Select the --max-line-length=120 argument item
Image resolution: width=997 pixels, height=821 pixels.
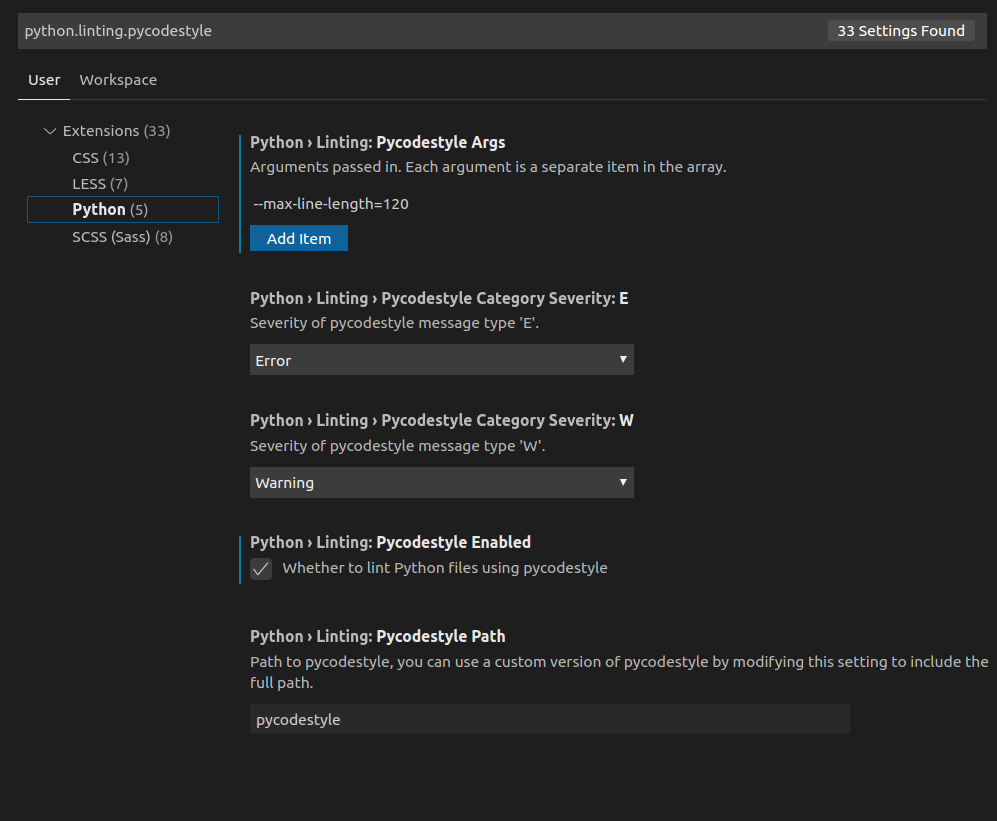click(331, 204)
